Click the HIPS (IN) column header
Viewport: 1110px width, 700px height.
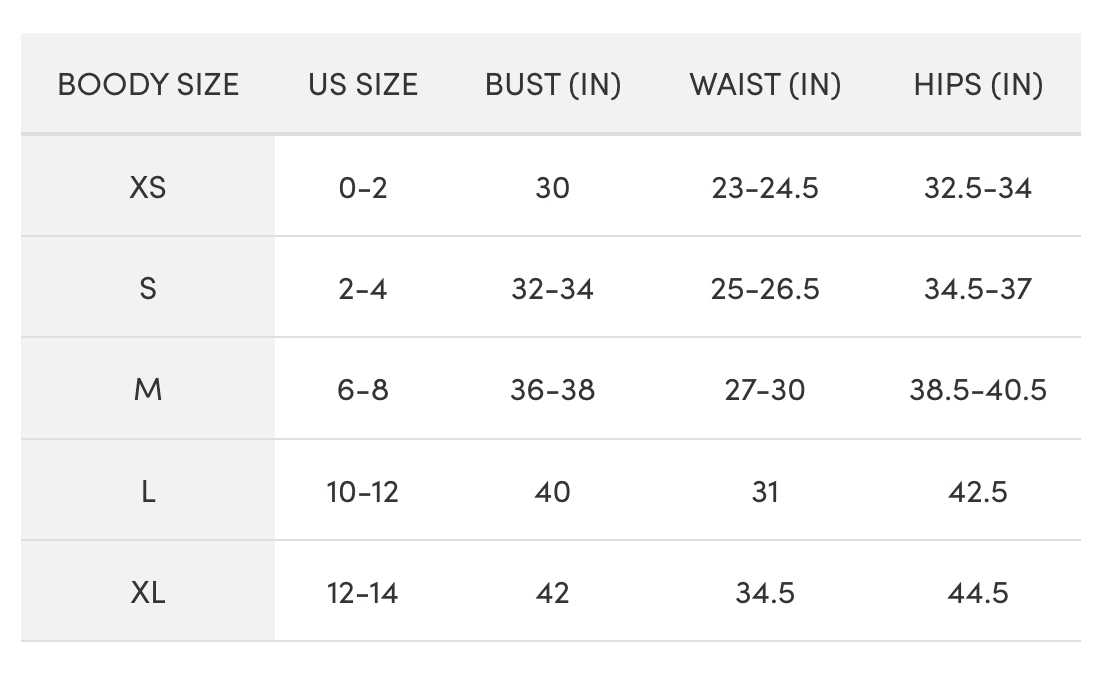click(978, 85)
